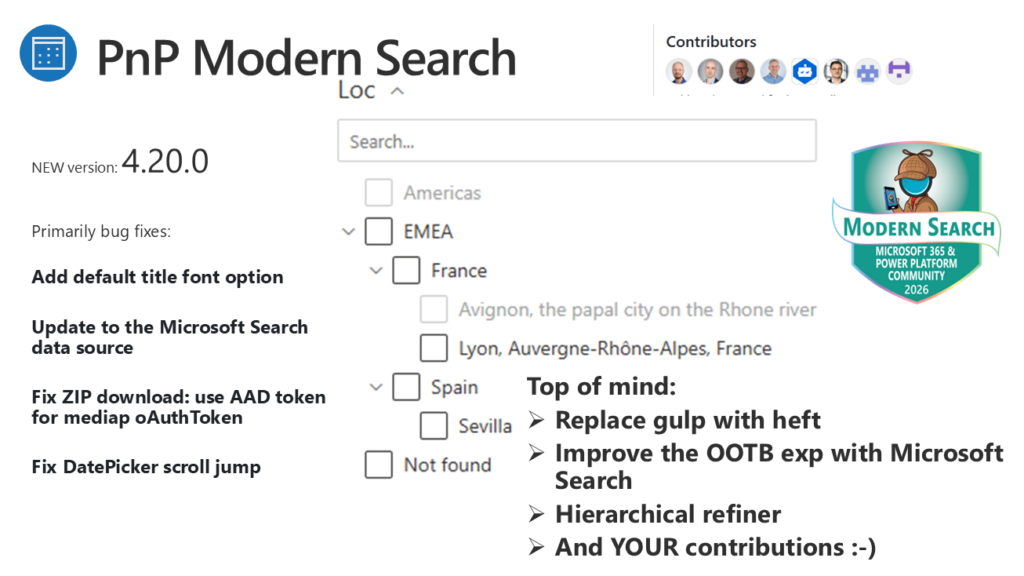The width and height of the screenshot is (1024, 576).
Task: Enable the Lyon, Auvergne-Rhône-Alpes checkbox
Action: click(433, 349)
